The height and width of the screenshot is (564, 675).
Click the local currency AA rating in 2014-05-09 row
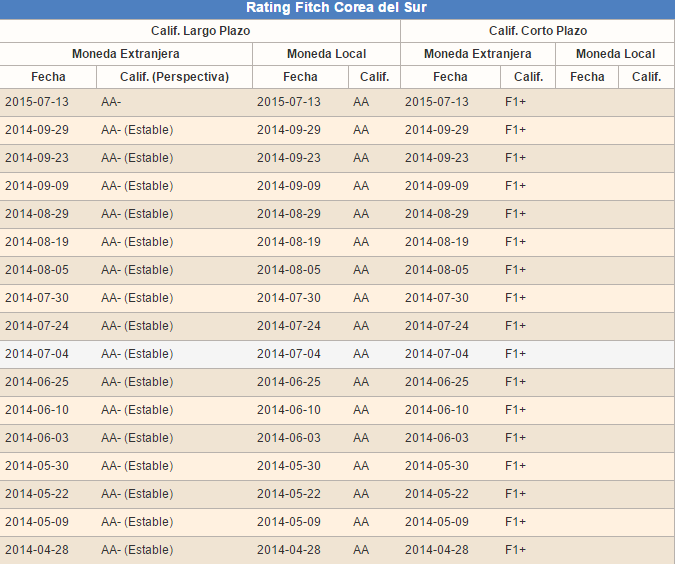tap(361, 522)
